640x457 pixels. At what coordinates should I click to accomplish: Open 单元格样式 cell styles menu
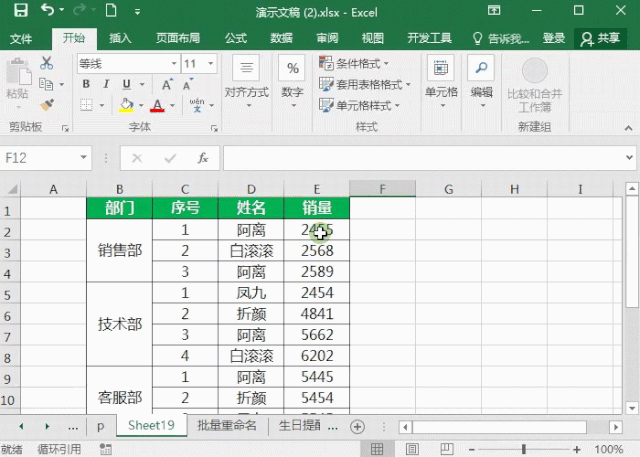tap(359, 106)
